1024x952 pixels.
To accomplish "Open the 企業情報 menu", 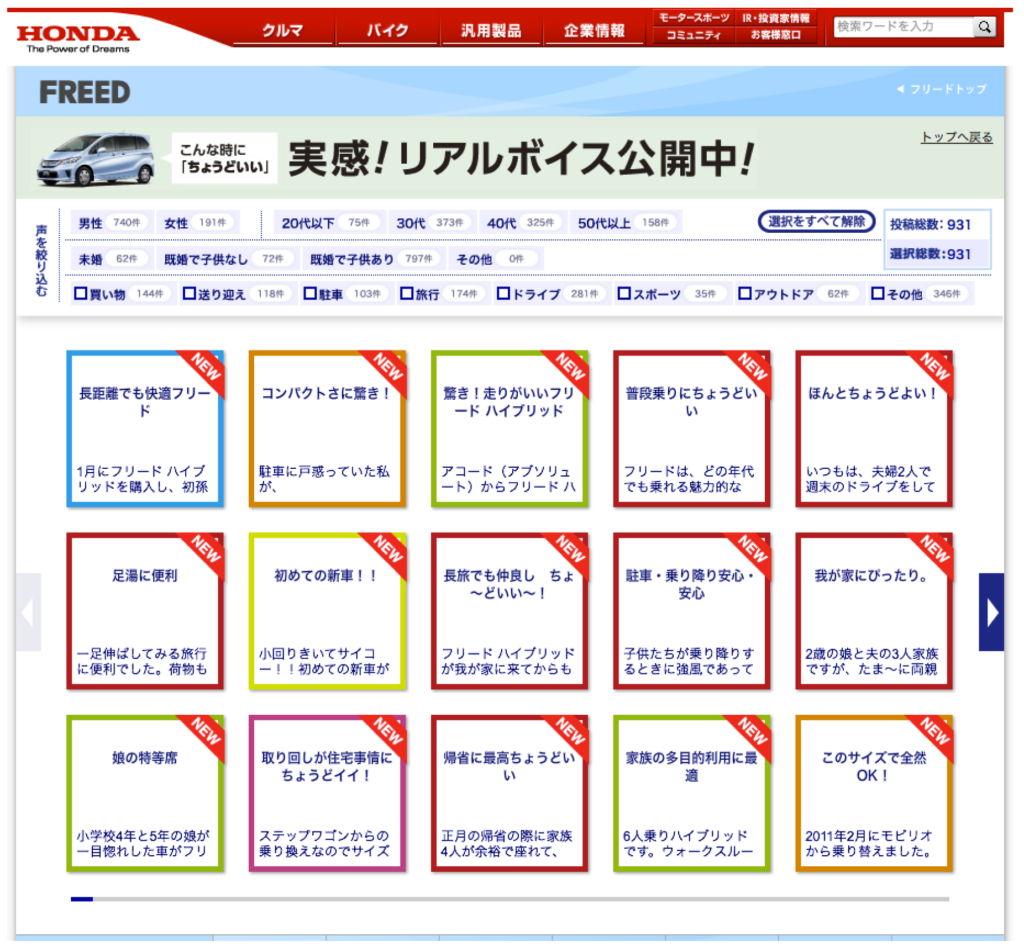I will [x=594, y=31].
